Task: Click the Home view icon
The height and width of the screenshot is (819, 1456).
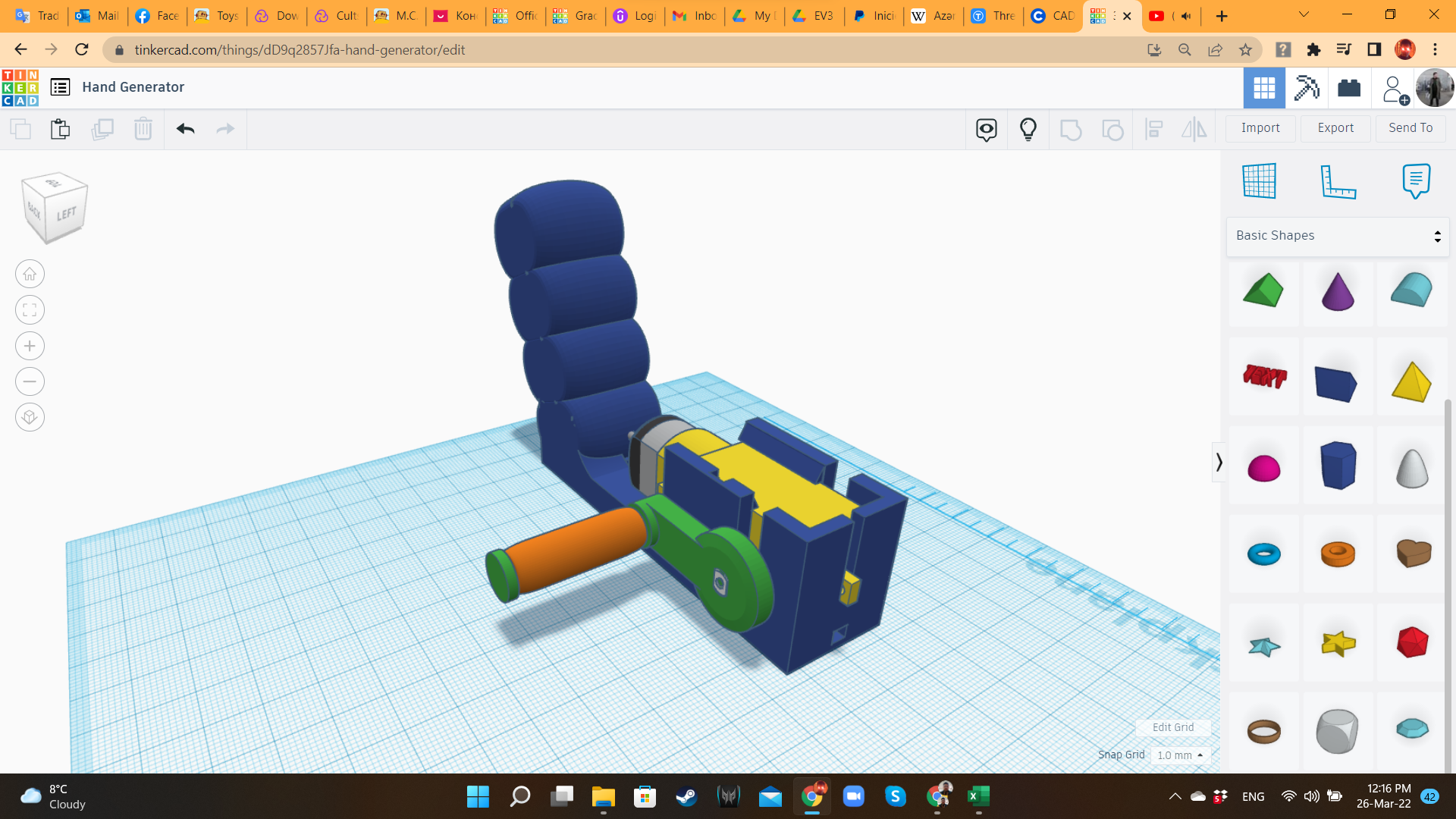Action: [30, 275]
